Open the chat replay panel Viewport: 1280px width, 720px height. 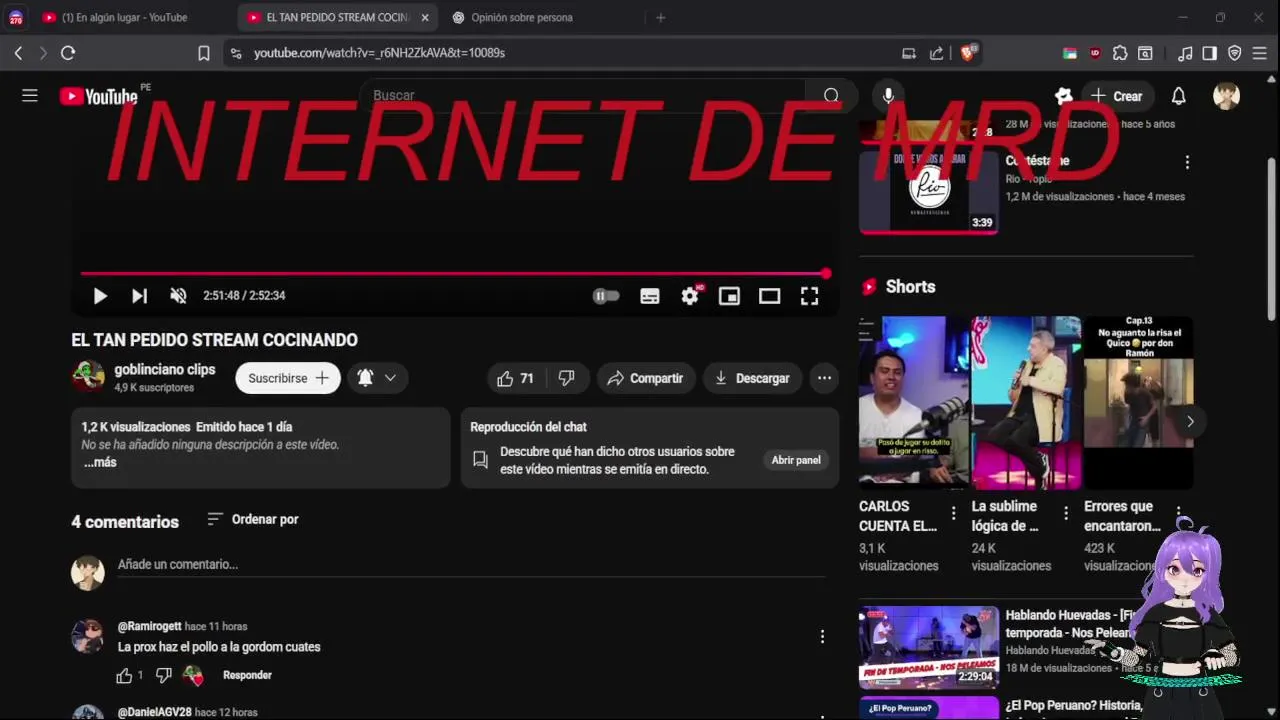click(796, 460)
